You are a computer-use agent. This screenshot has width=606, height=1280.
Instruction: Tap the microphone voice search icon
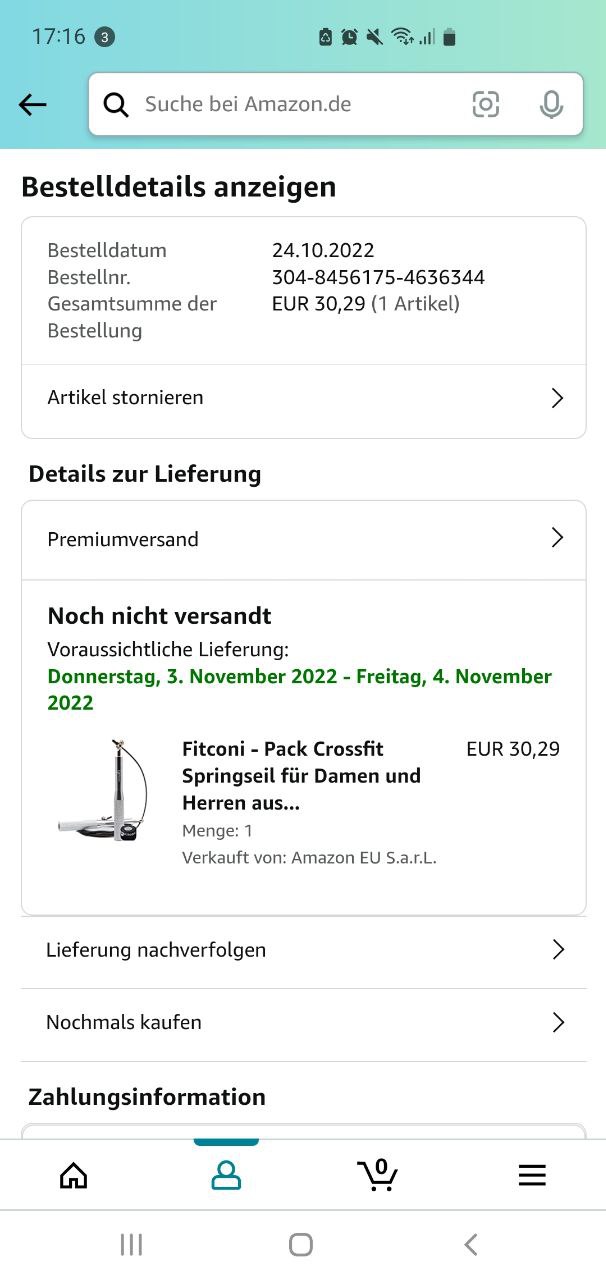point(551,104)
